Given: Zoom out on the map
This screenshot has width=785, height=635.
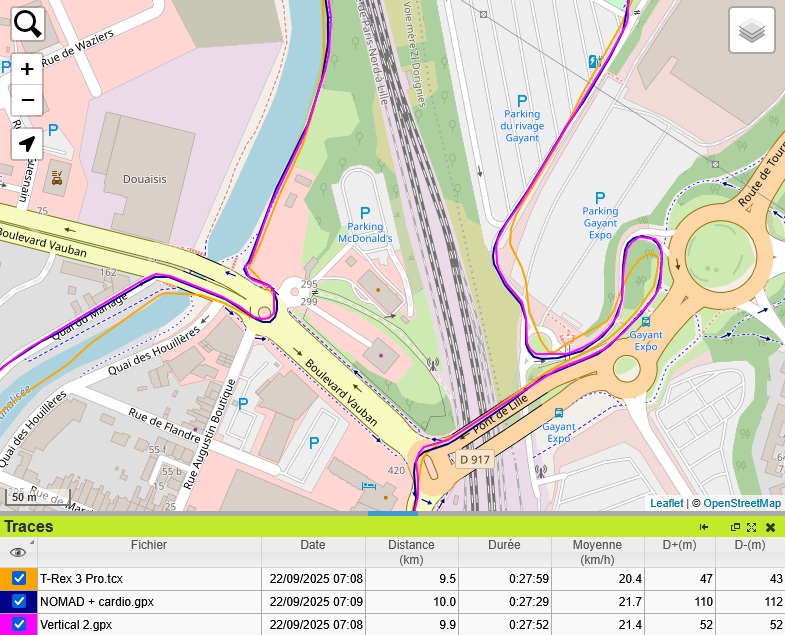Looking at the screenshot, I should tap(28, 100).
